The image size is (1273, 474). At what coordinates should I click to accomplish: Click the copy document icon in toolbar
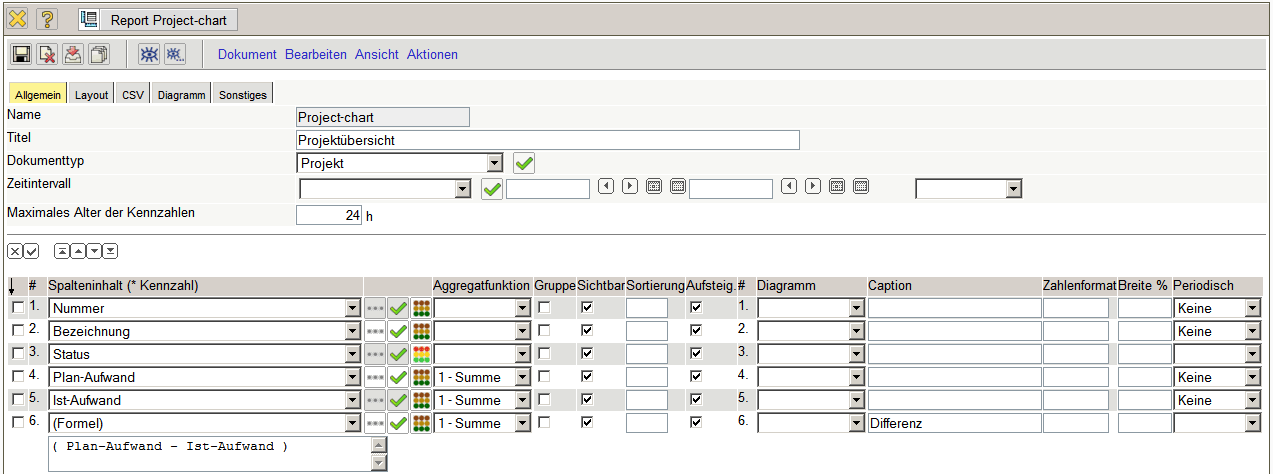99,54
